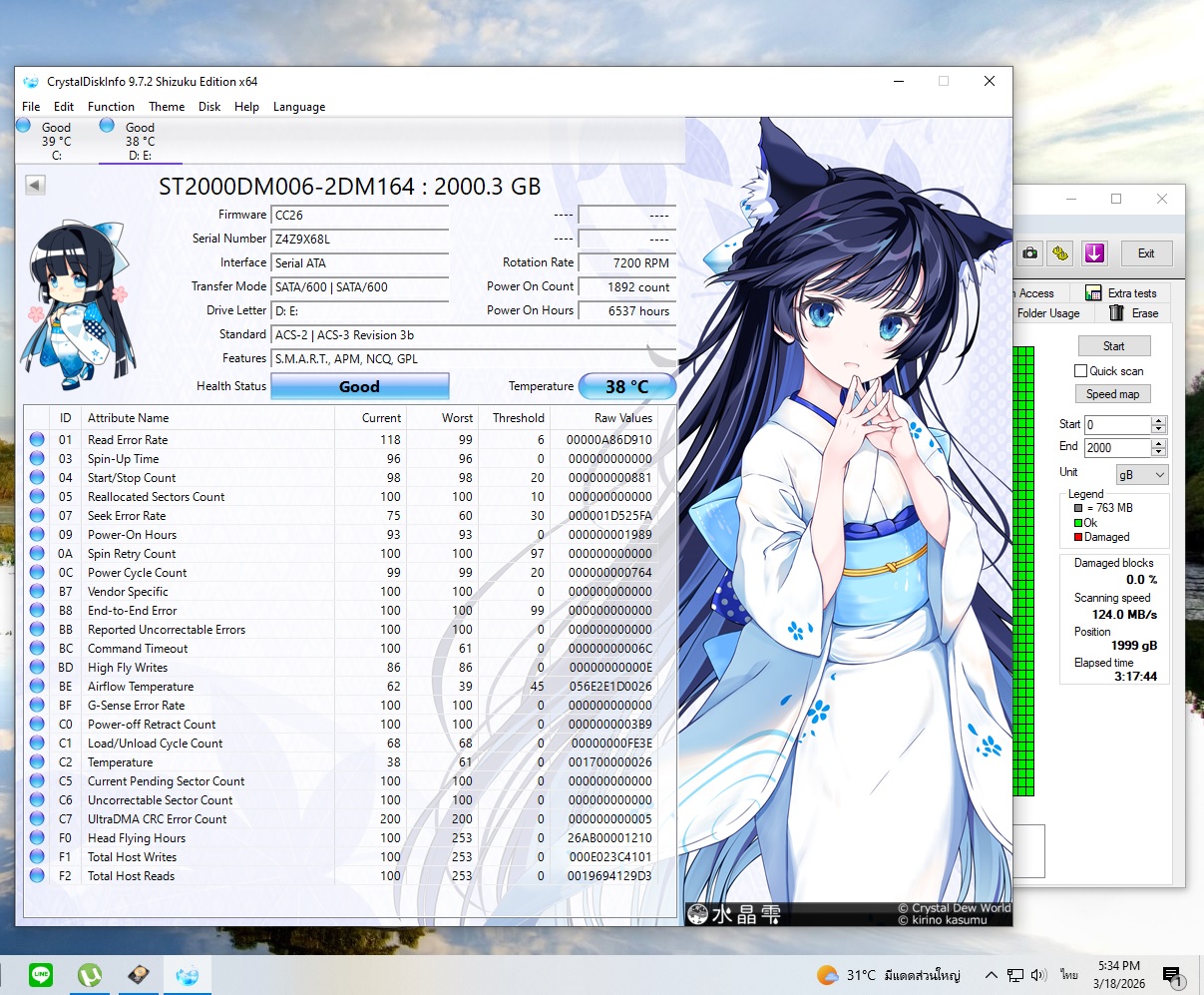
Task: Click status orb for Current Pending Sector Count
Action: [37, 780]
